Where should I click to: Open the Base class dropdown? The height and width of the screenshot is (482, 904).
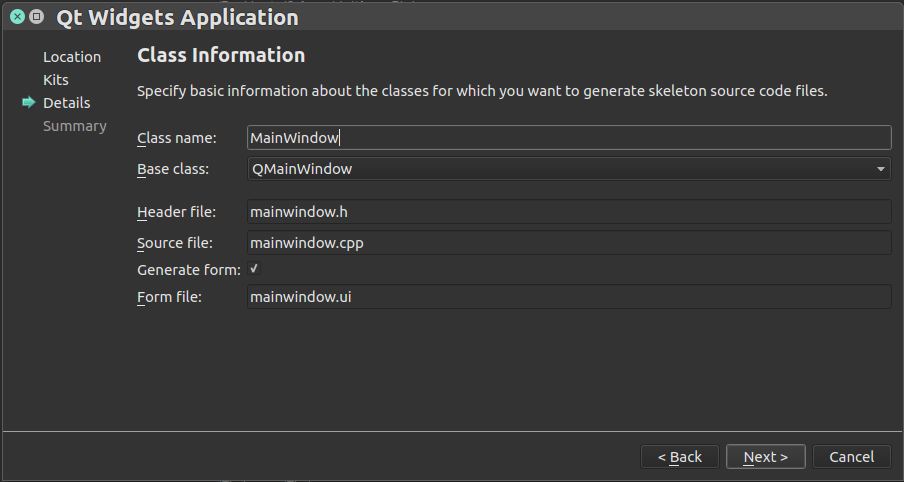(x=569, y=169)
